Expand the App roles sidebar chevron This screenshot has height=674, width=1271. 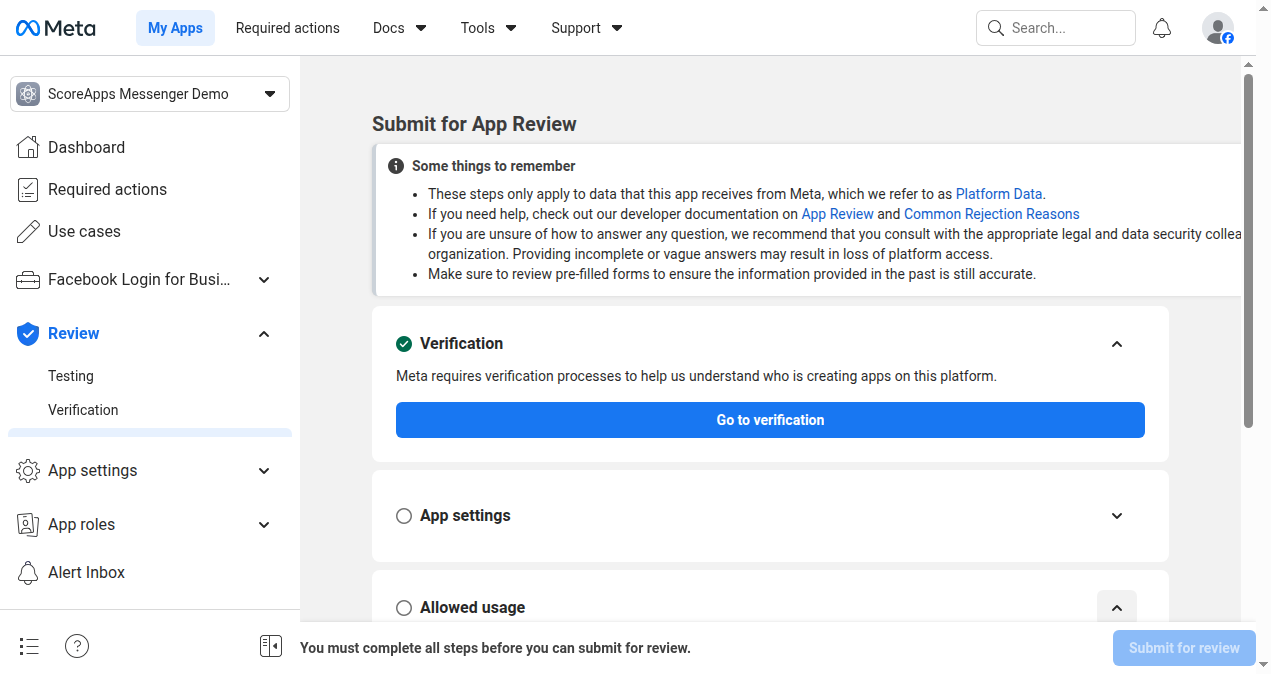coord(264,525)
